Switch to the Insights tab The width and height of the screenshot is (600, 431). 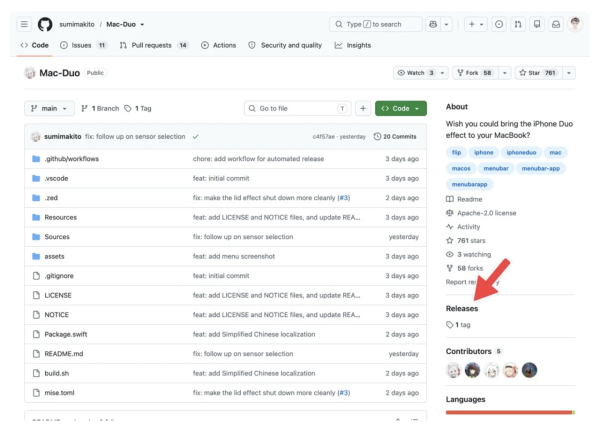pyautogui.click(x=353, y=45)
